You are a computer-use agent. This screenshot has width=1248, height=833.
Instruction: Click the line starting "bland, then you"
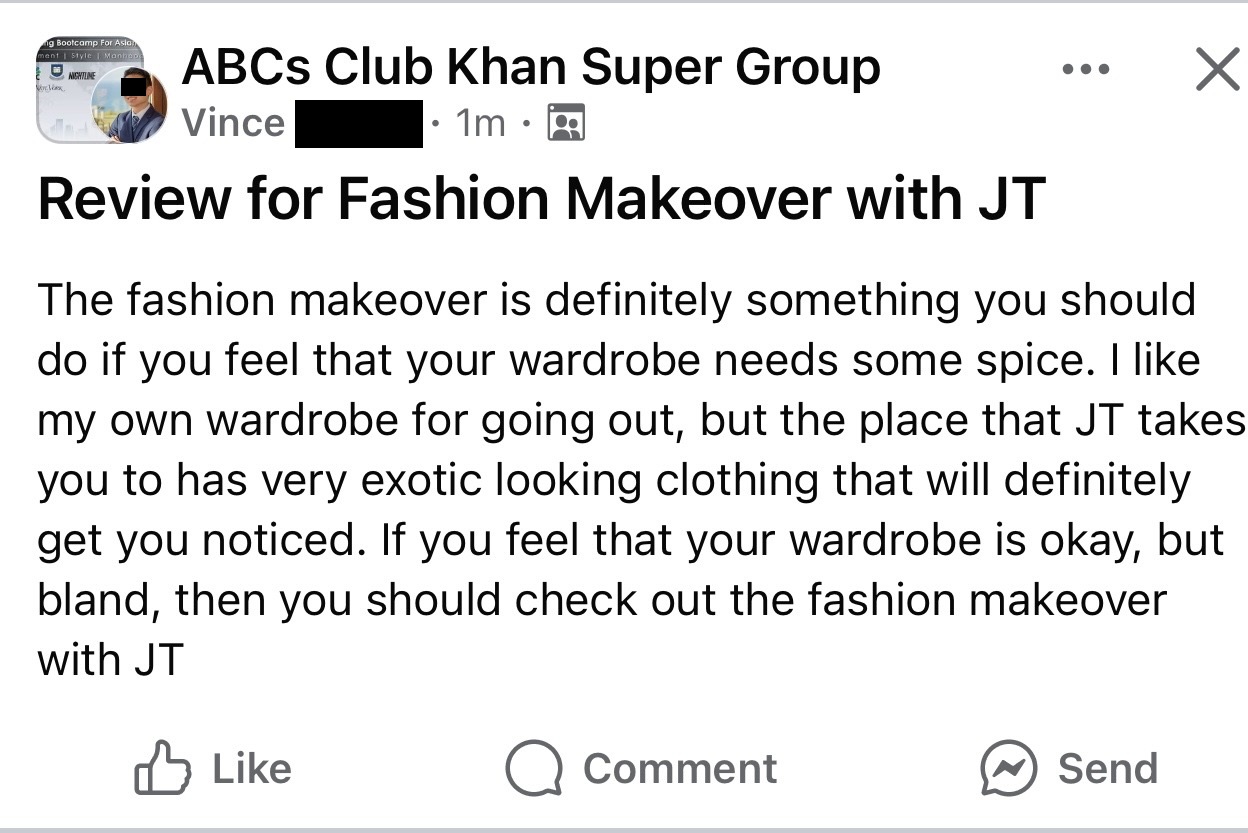point(601,600)
